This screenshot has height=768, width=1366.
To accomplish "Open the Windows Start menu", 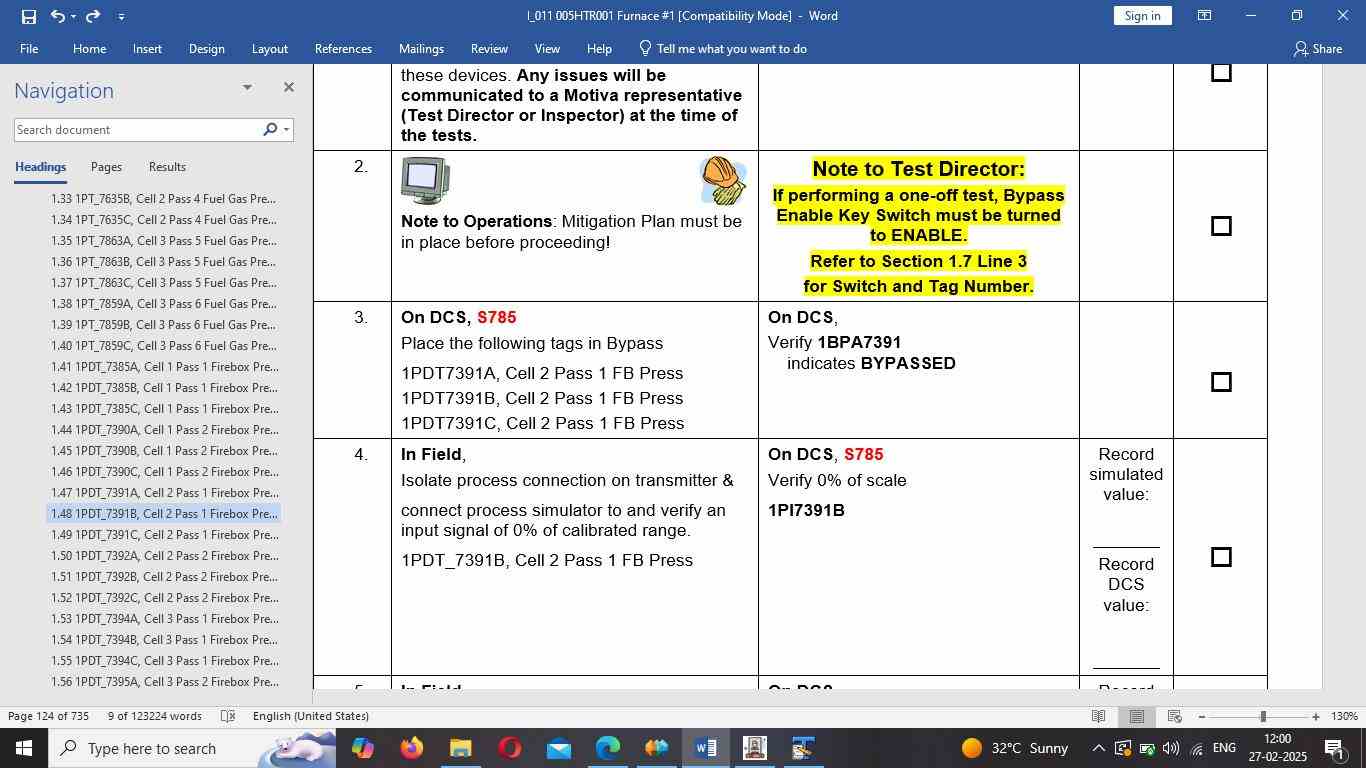I will pyautogui.click(x=23, y=748).
